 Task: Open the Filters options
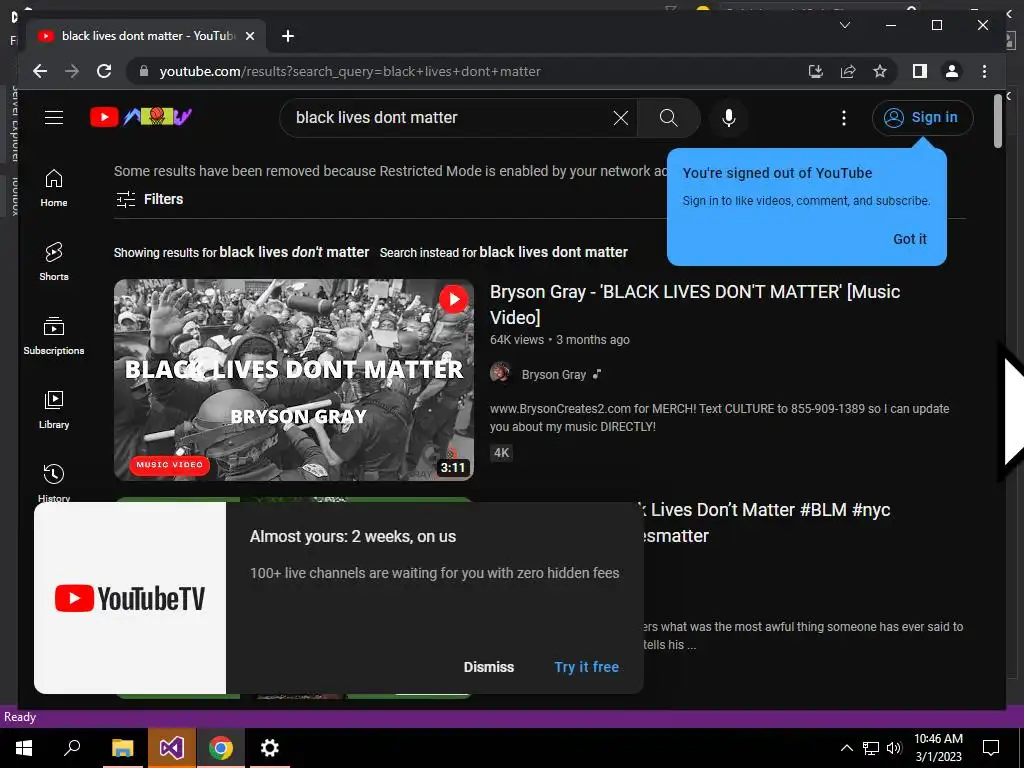pos(150,199)
